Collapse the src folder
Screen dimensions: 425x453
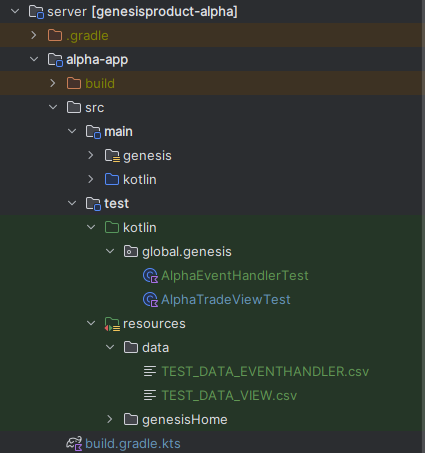[x=53, y=107]
